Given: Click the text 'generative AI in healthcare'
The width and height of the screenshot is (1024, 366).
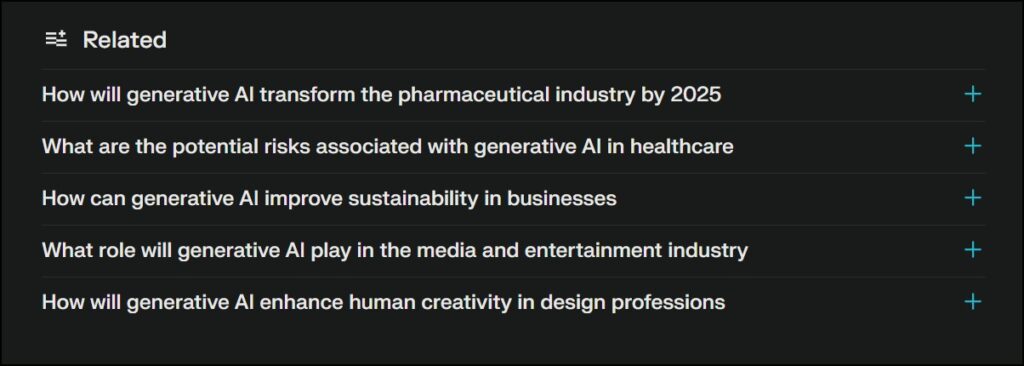Looking at the screenshot, I should [603, 146].
